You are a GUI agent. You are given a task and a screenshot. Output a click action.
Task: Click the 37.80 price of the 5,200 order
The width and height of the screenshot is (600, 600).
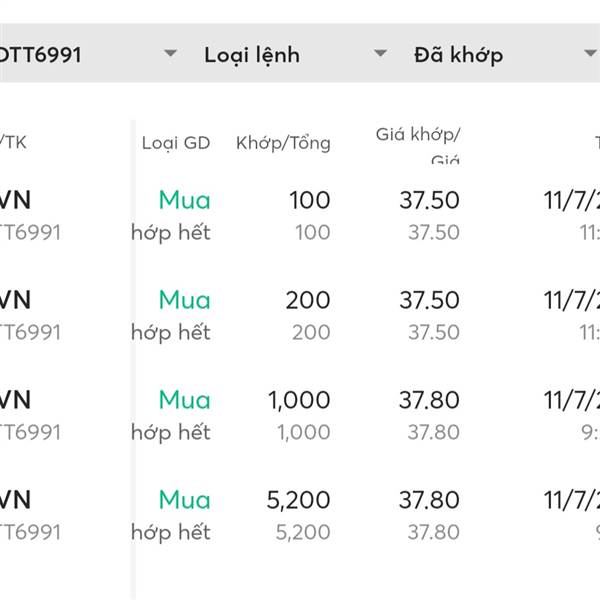pos(429,500)
